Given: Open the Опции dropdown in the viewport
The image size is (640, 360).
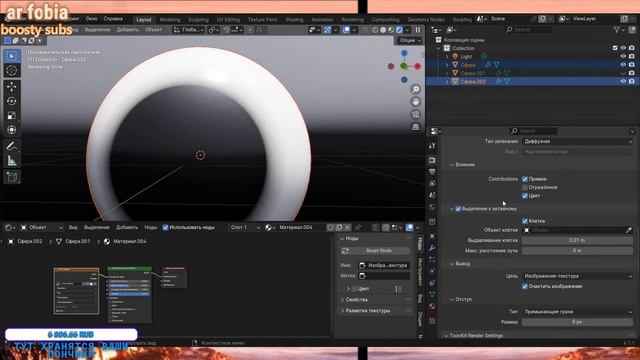Looking at the screenshot, I should pos(409,40).
